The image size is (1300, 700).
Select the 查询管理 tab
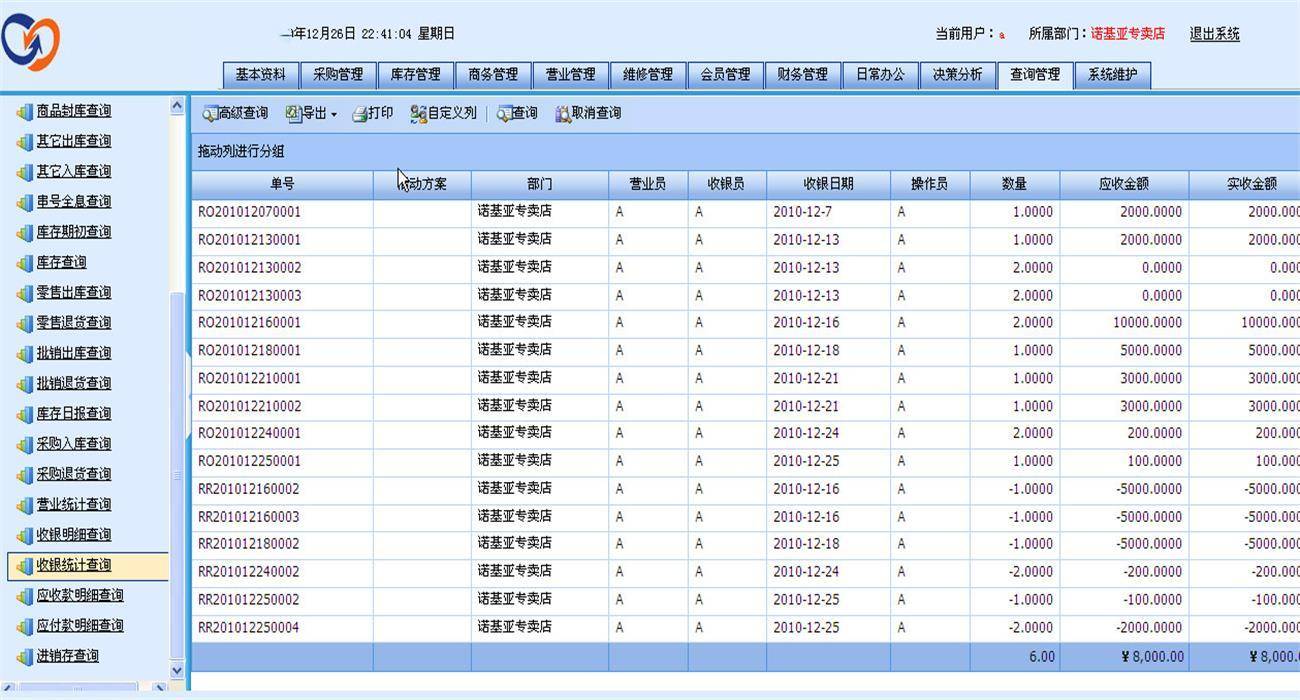click(1035, 75)
